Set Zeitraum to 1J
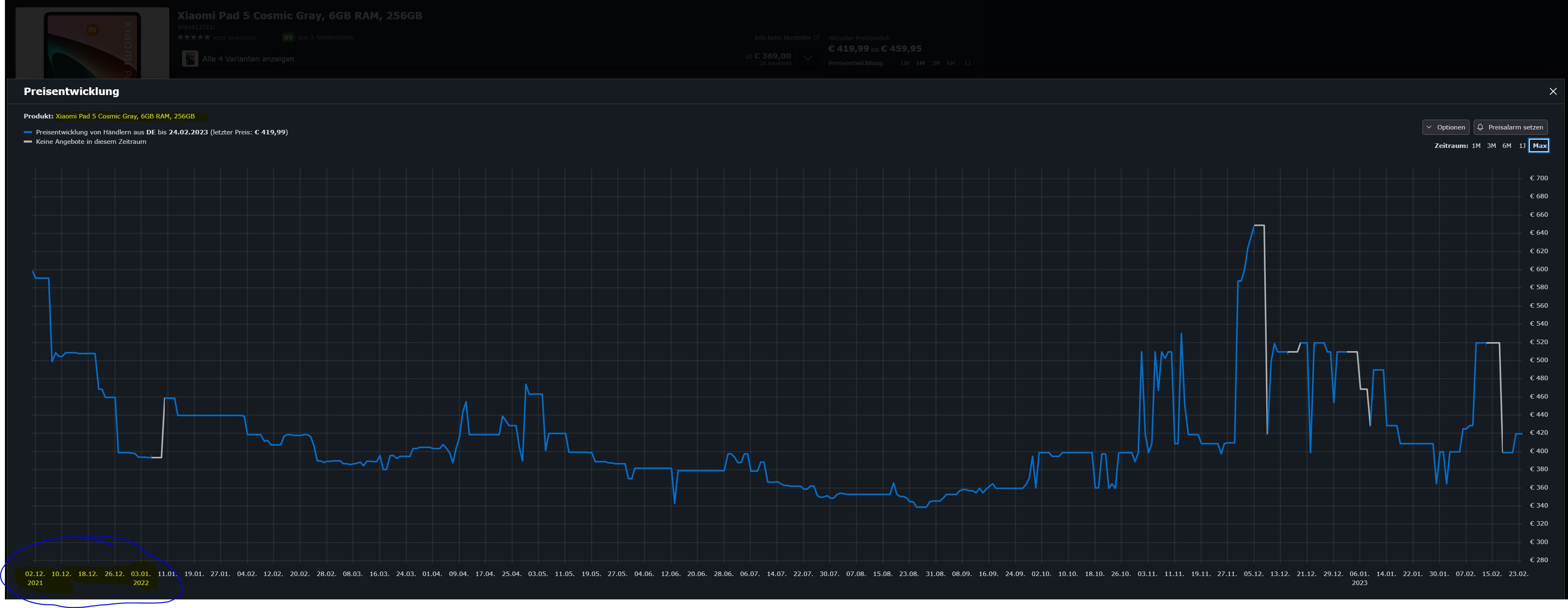Viewport: 1568px width, 608px height. pos(1522,146)
